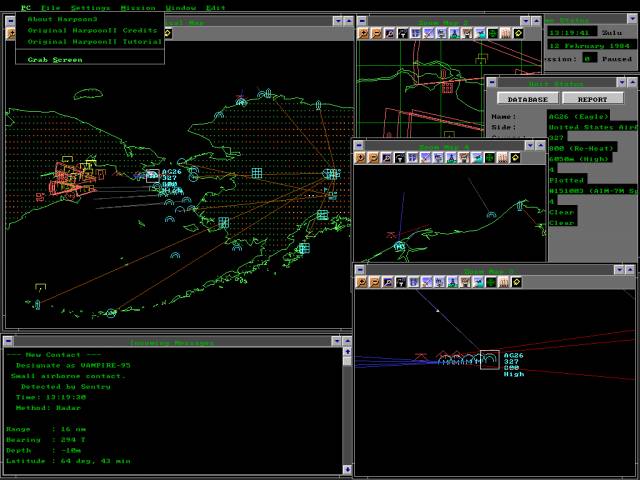The image size is (640, 480).
Task: Click the crossed-lines course icon in Zoom Map 2
Action: (428, 33)
